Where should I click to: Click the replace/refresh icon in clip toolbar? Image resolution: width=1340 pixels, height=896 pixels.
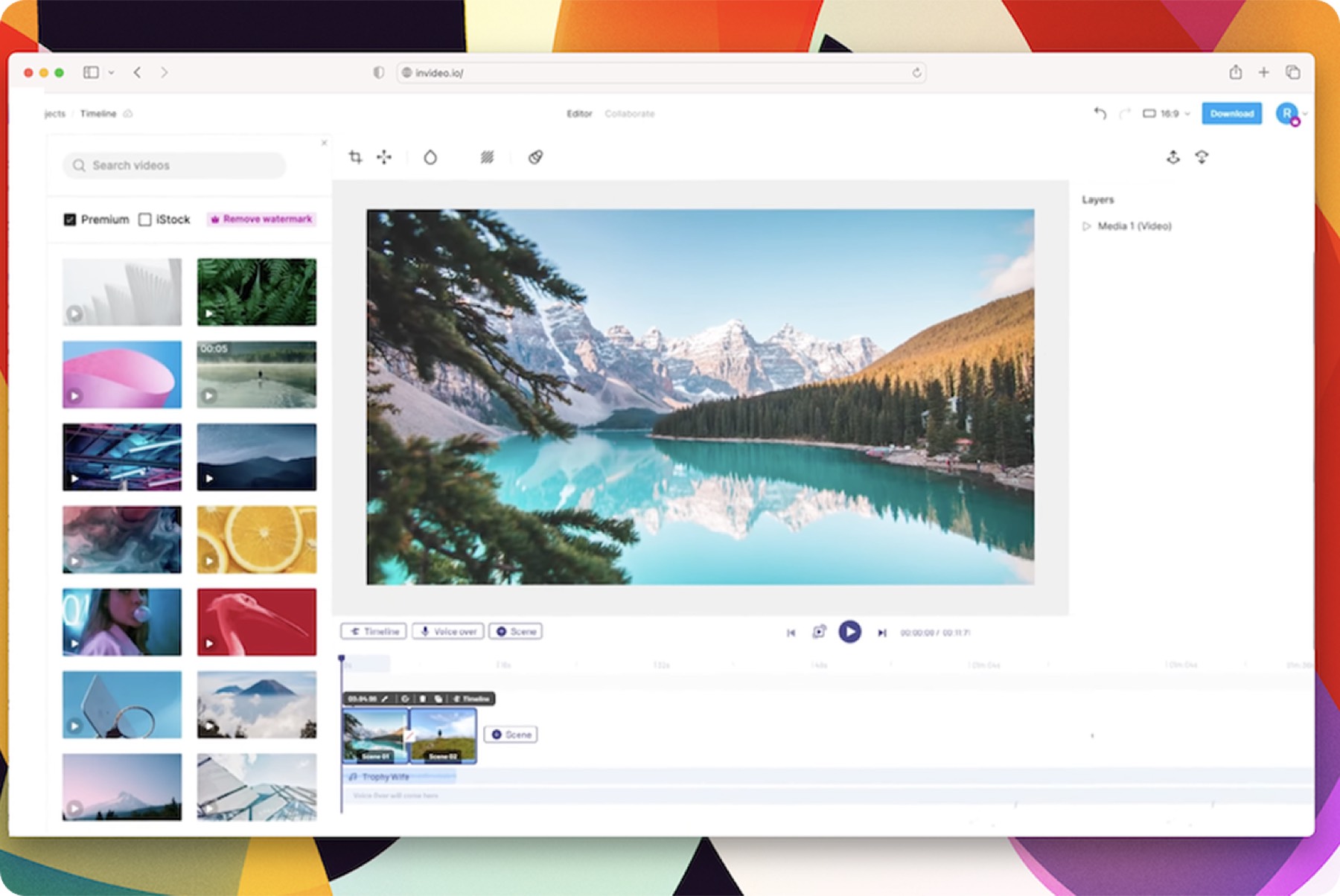405,699
